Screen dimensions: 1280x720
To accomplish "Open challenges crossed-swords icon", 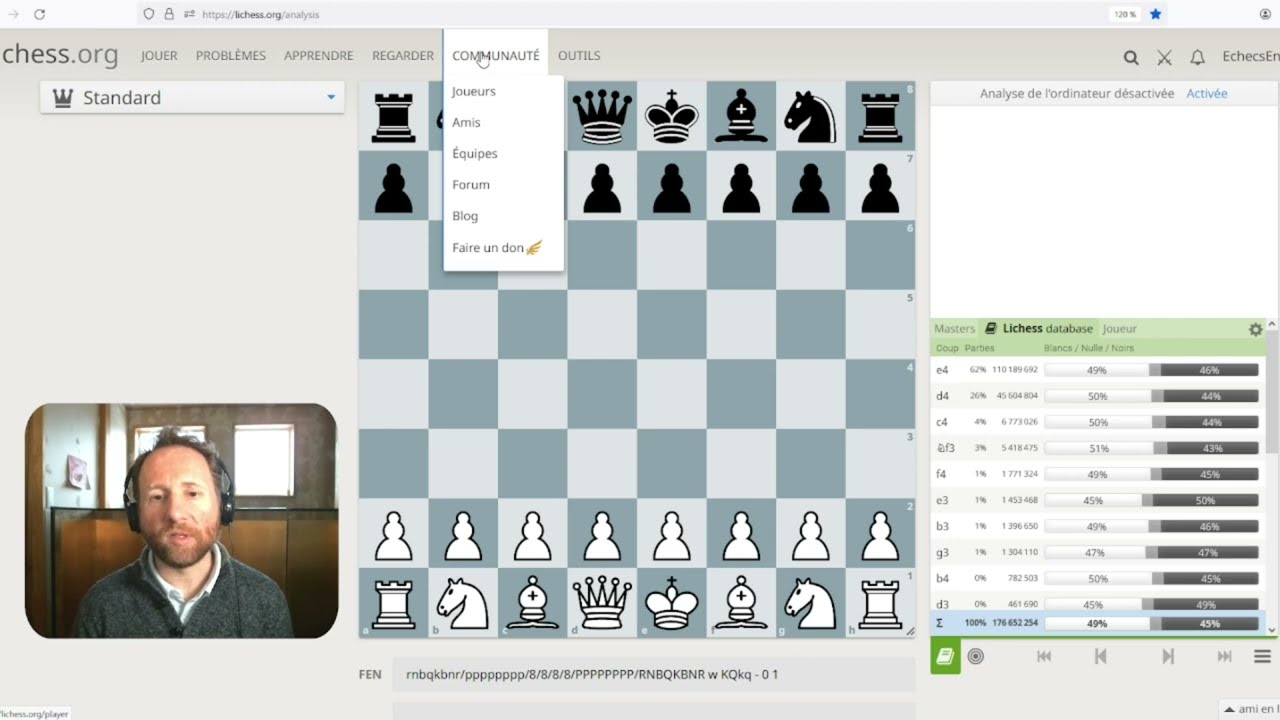I will (1164, 57).
